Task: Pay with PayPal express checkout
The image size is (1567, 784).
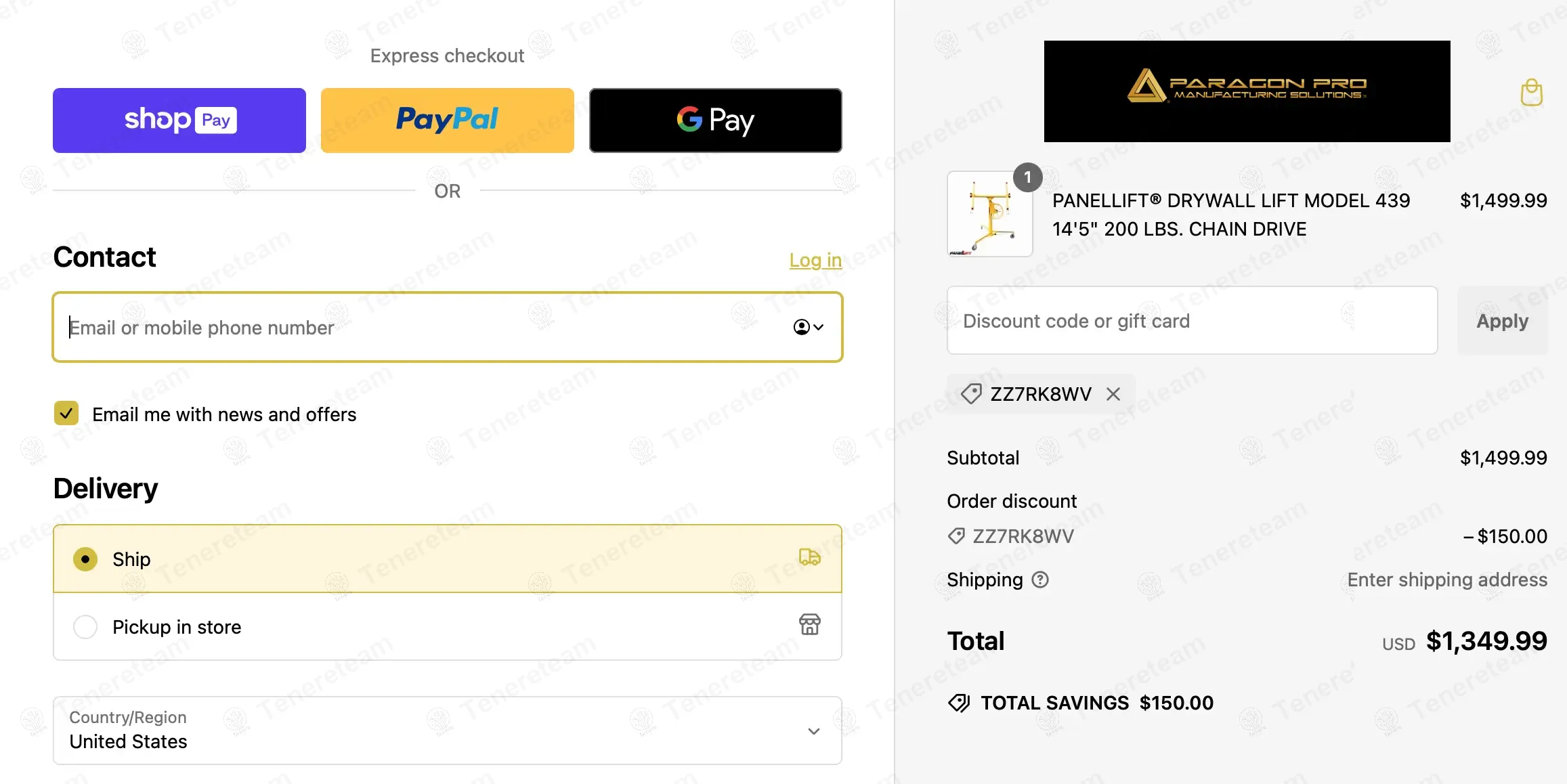Action: (x=448, y=121)
